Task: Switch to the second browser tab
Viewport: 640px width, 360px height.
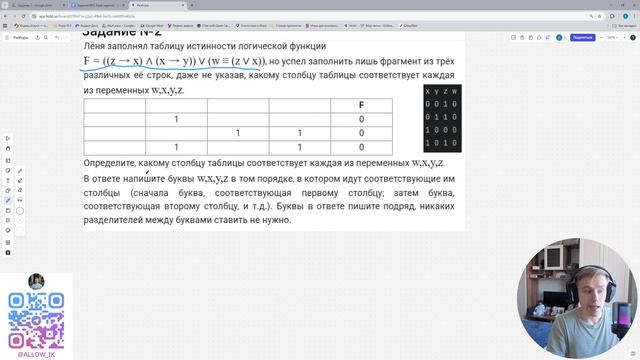Action: pyautogui.click(x=98, y=5)
